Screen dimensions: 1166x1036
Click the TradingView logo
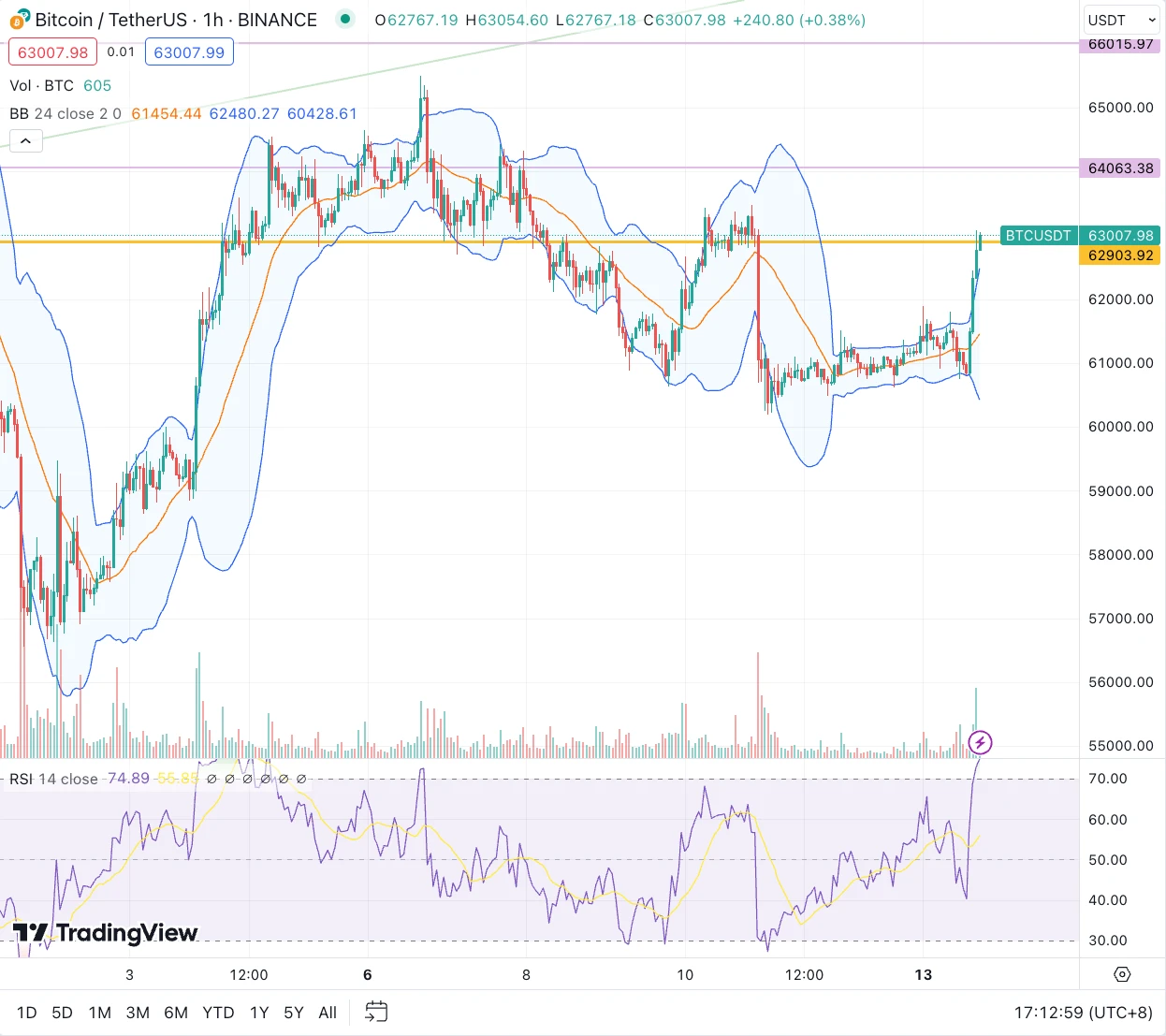105,933
